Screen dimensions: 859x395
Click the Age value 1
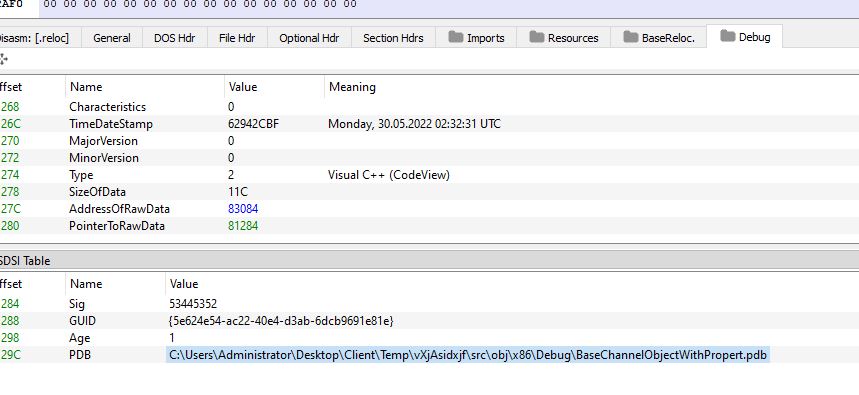click(x=172, y=338)
